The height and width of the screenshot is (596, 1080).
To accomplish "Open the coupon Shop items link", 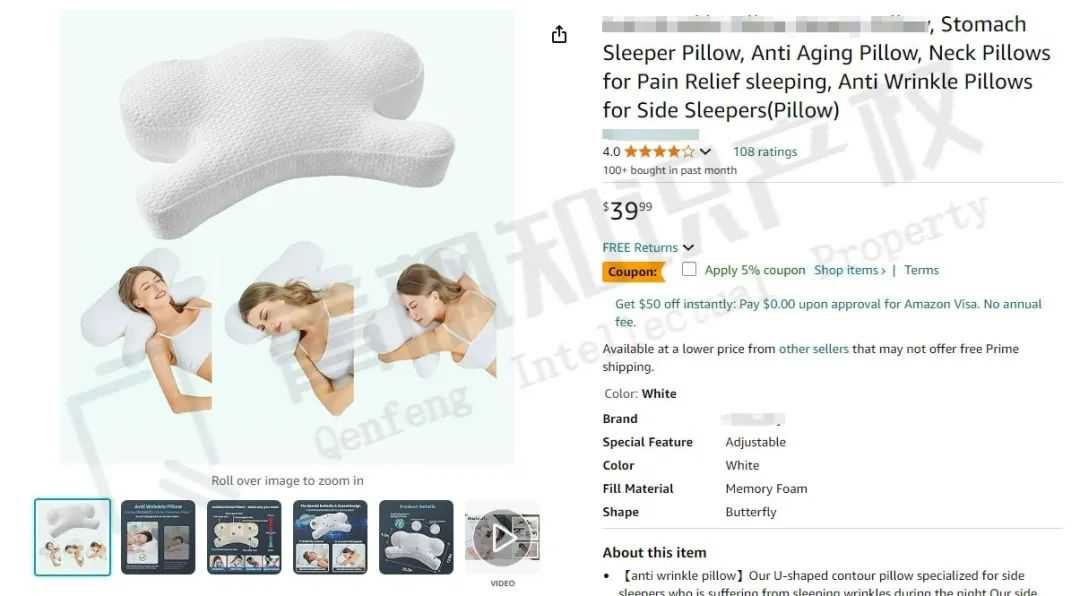I will point(849,270).
